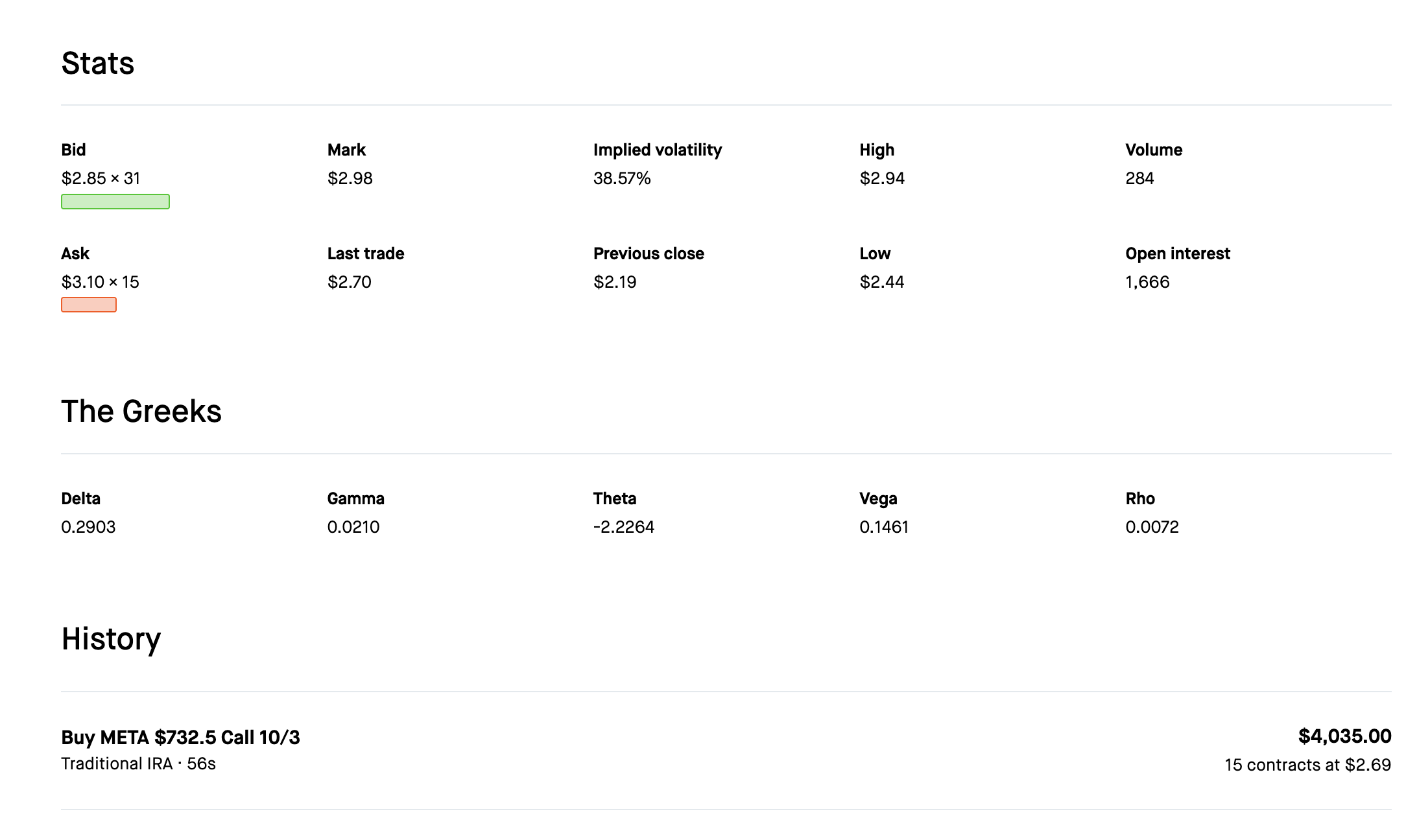Click the Vega label
Screen dimensions: 1406x840
pyautogui.click(x=878, y=498)
